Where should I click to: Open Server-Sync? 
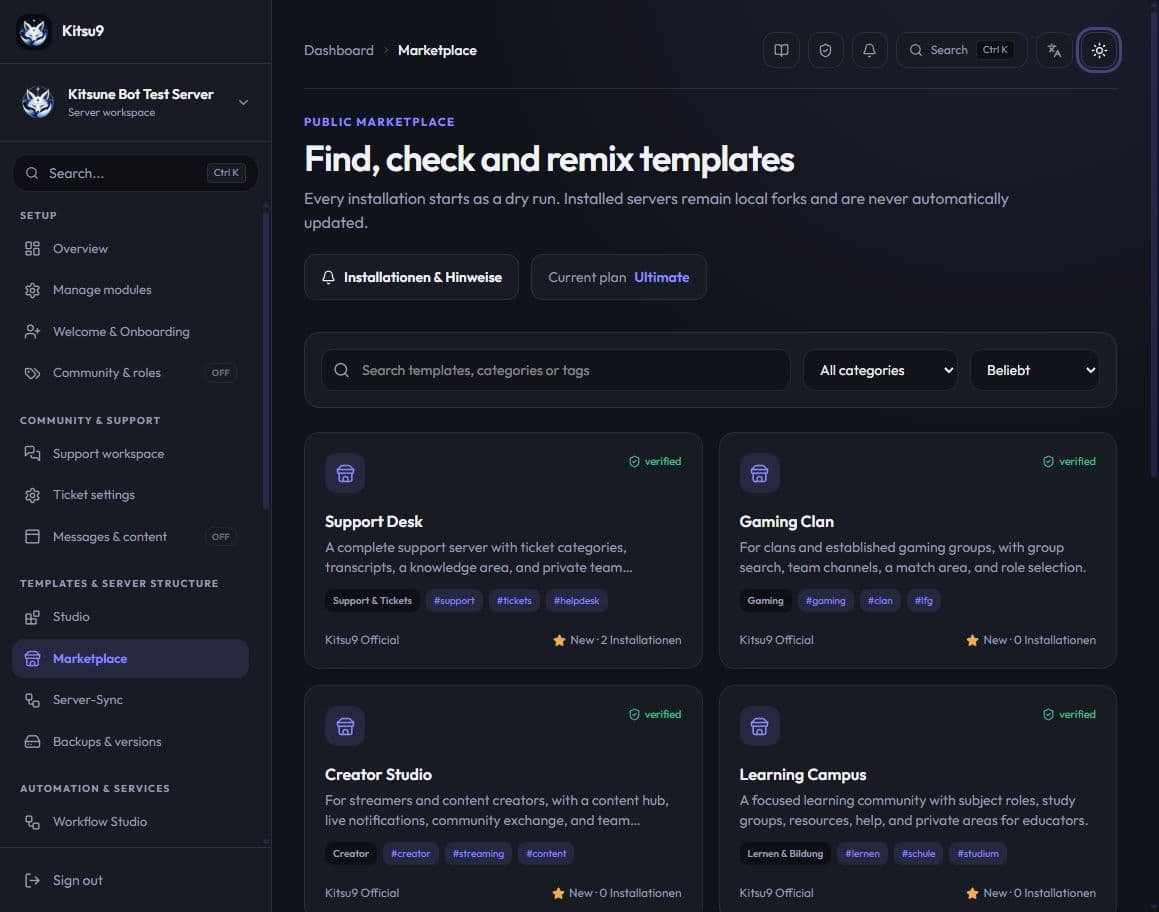(130, 699)
